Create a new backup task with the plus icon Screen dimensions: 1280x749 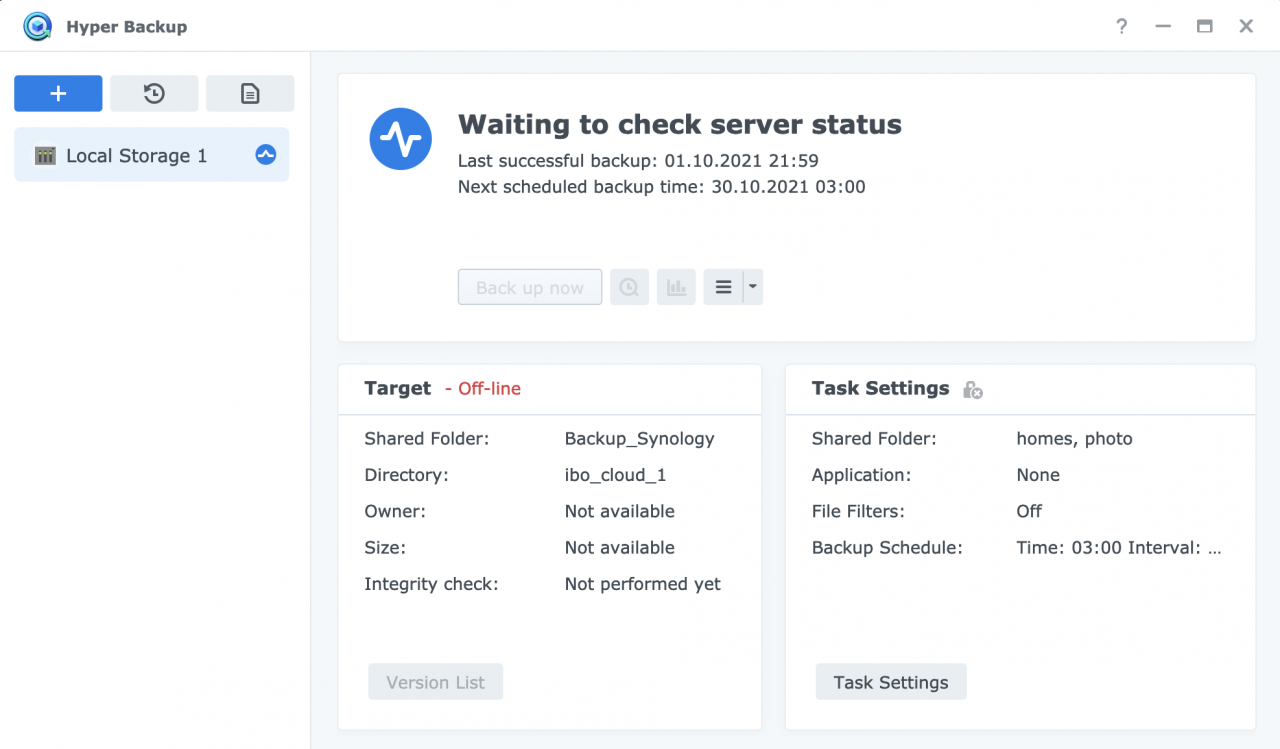tap(57, 93)
